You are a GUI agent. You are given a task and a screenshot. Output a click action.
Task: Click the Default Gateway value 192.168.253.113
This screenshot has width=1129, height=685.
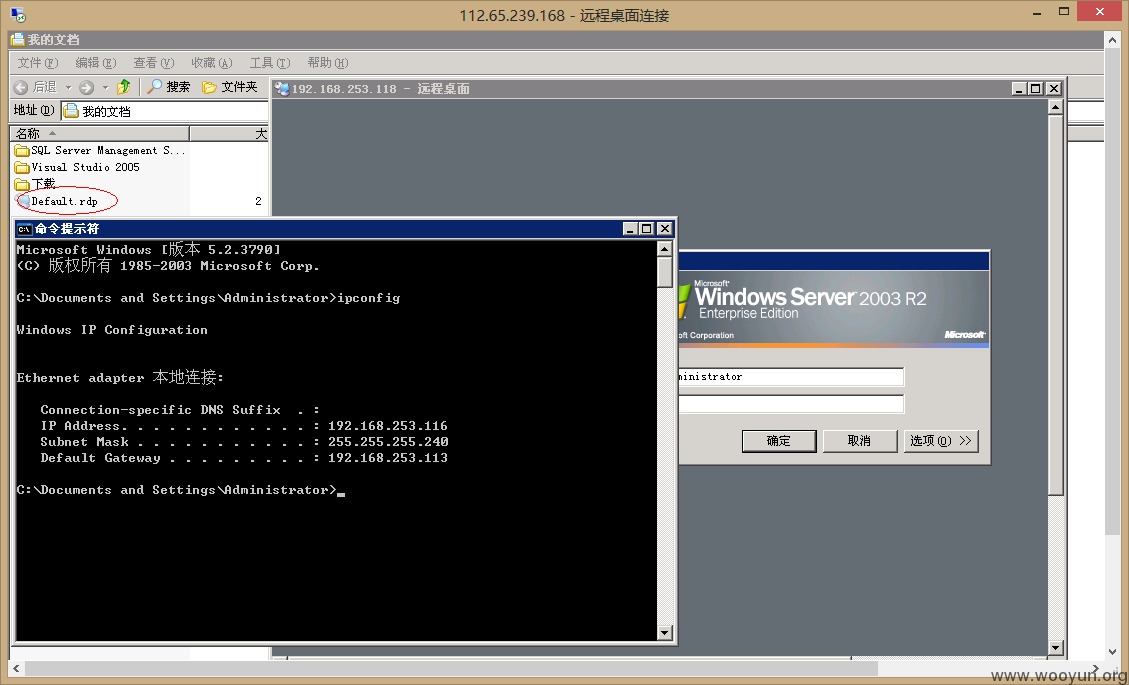tap(387, 457)
